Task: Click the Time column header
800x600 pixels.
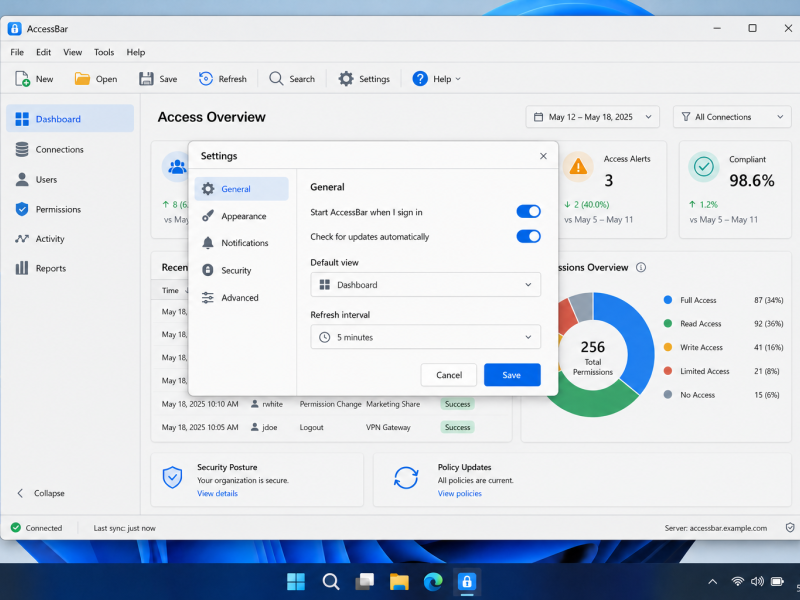Action: tap(170, 290)
